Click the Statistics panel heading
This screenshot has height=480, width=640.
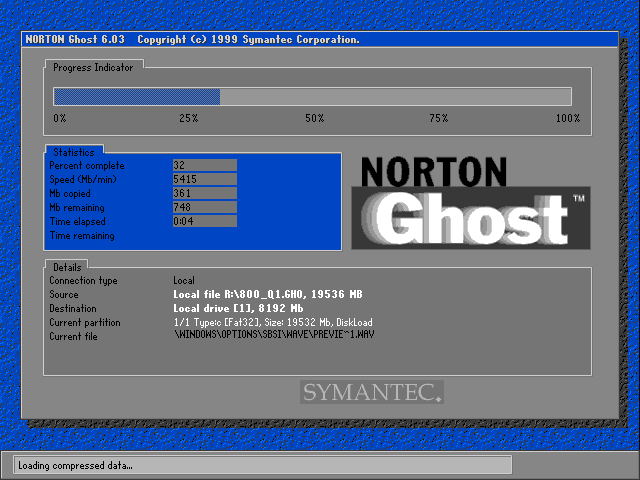coord(74,152)
